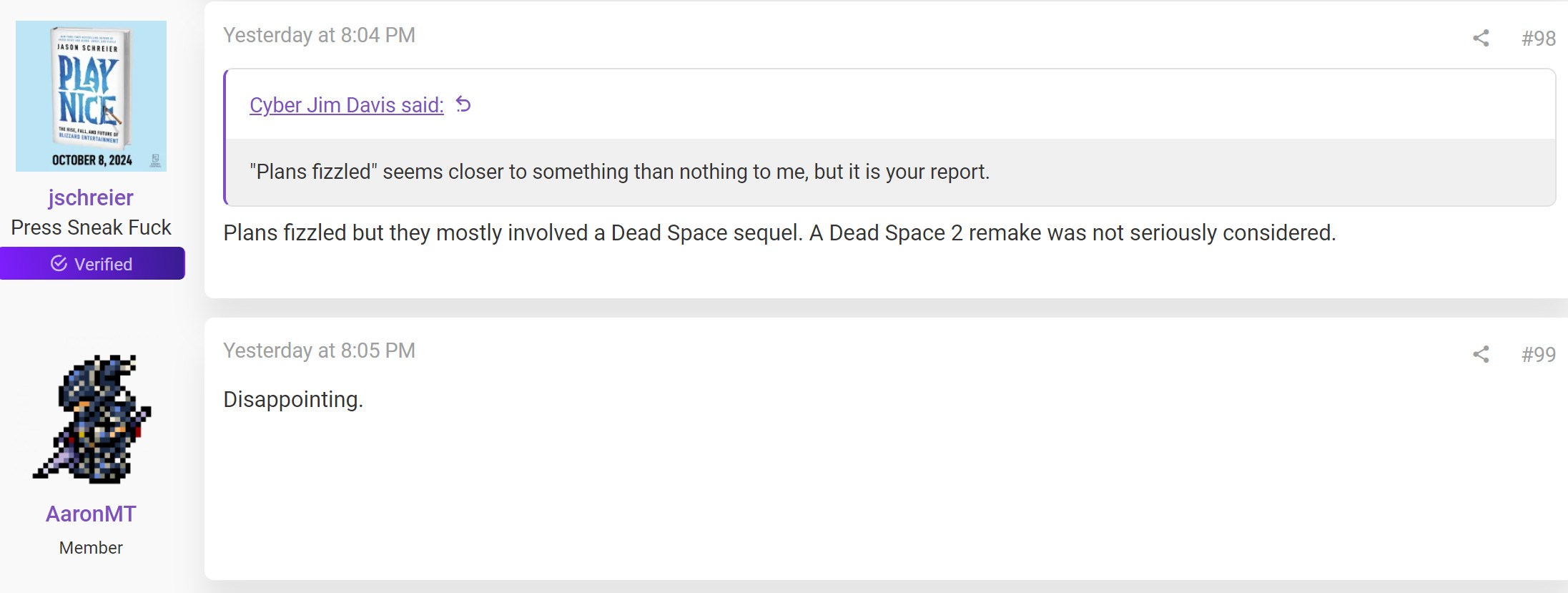Click the share icon on post #99

tap(1481, 354)
